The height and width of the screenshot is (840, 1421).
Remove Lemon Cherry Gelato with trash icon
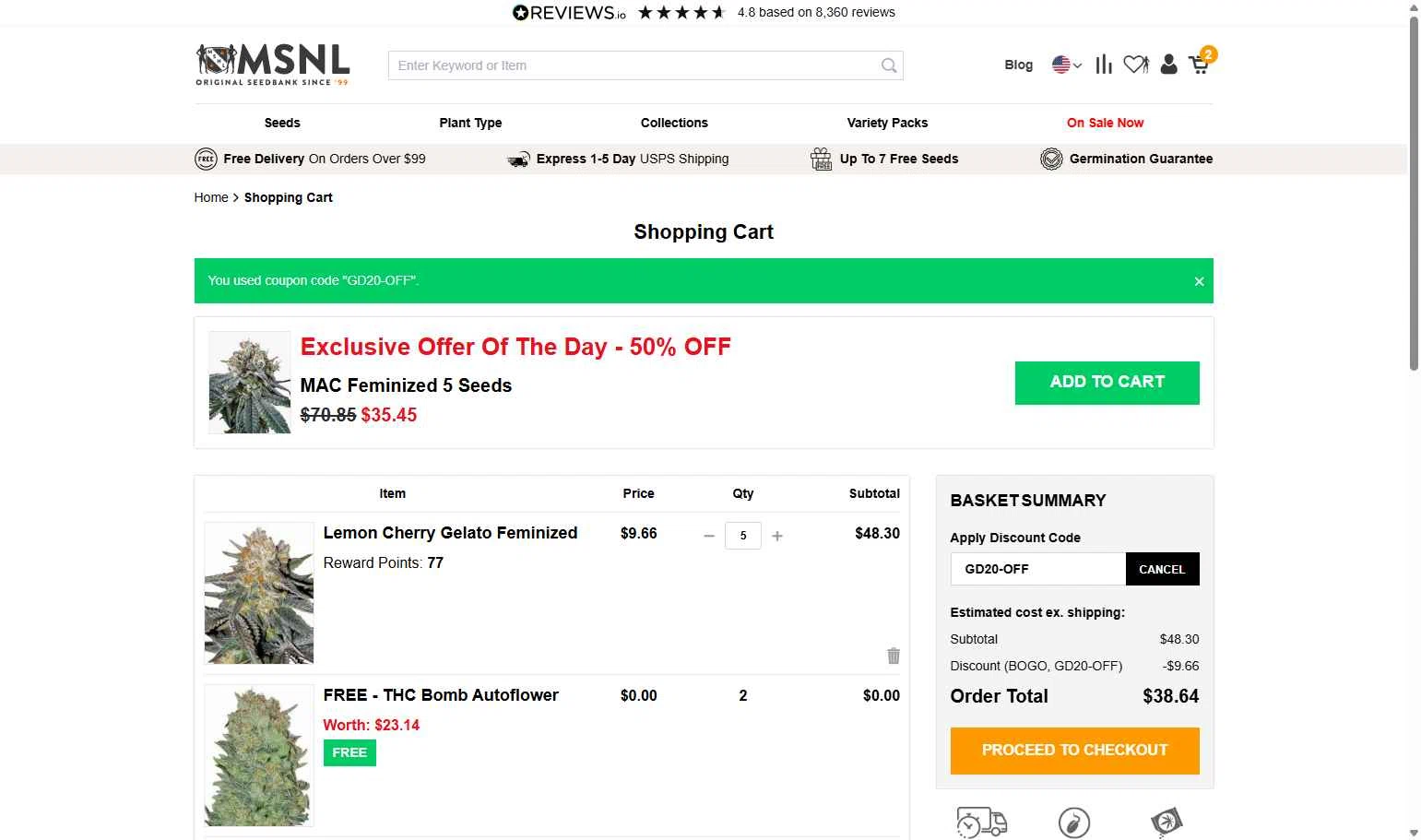tap(894, 656)
